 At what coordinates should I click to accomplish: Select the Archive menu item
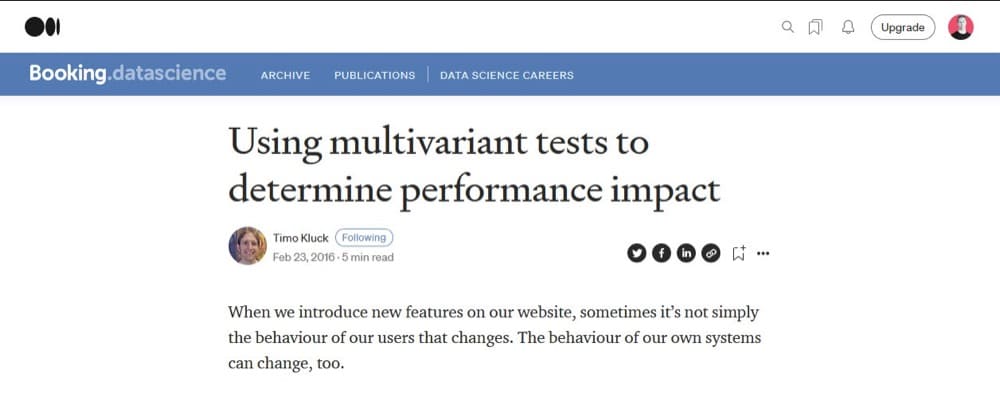point(285,75)
